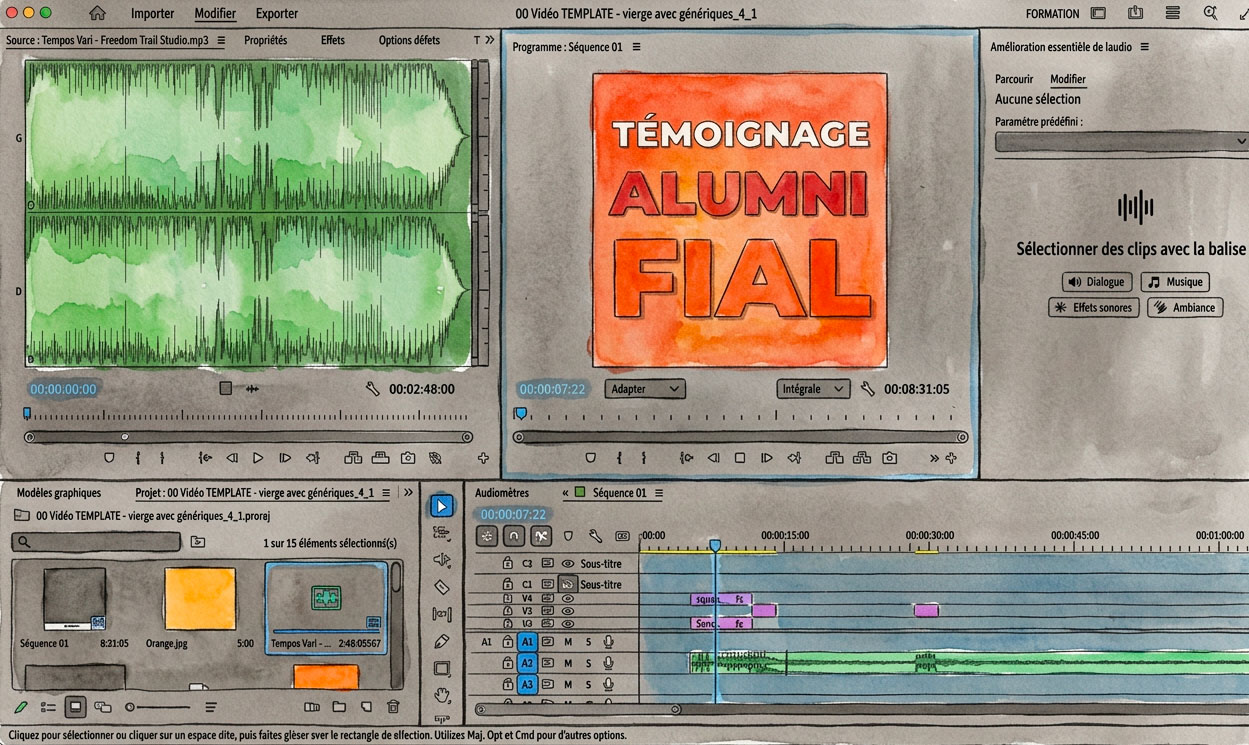Open Quick Export share icon

tap(1135, 13)
